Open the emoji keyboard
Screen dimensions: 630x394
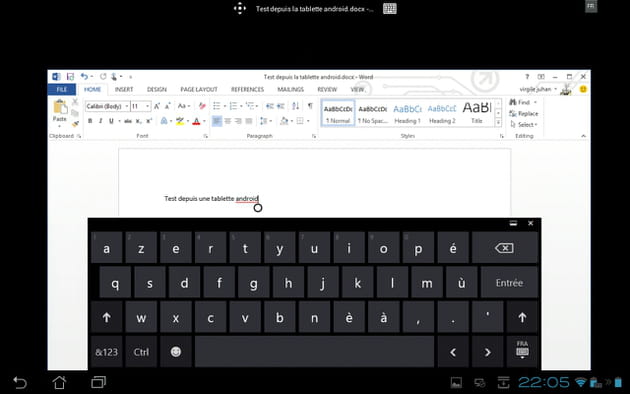coord(176,352)
